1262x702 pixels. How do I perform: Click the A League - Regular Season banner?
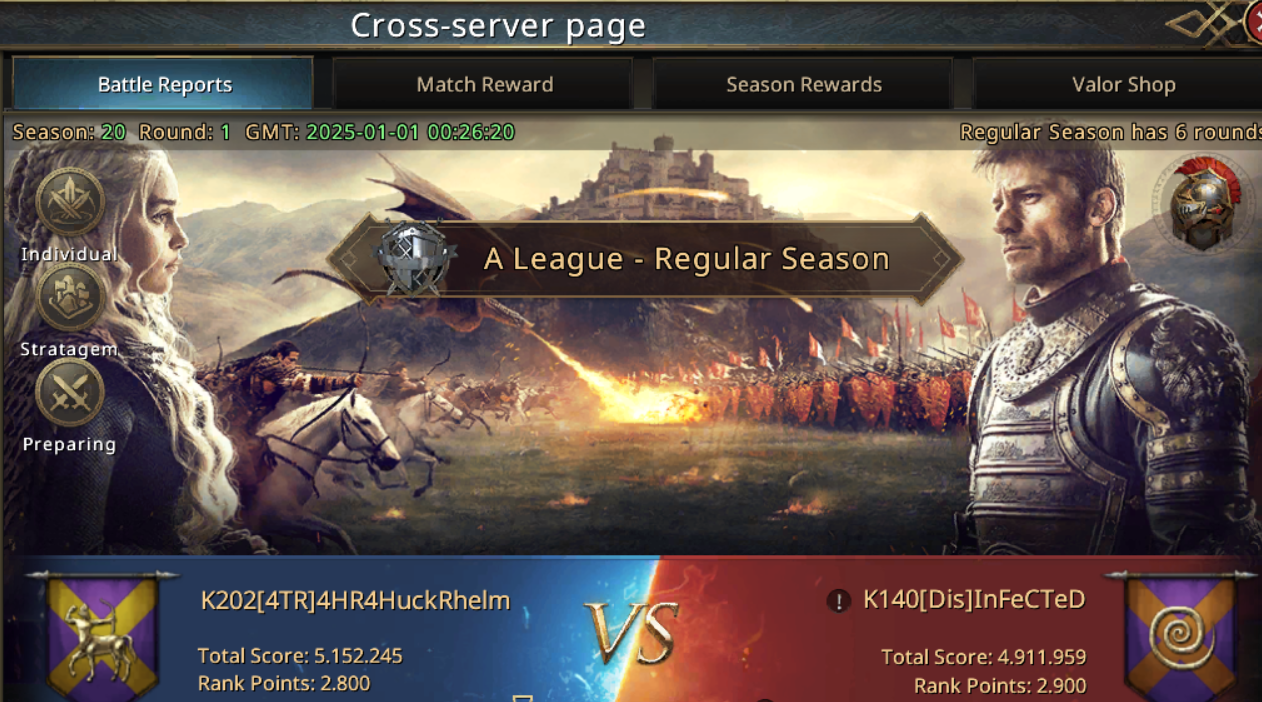click(645, 258)
